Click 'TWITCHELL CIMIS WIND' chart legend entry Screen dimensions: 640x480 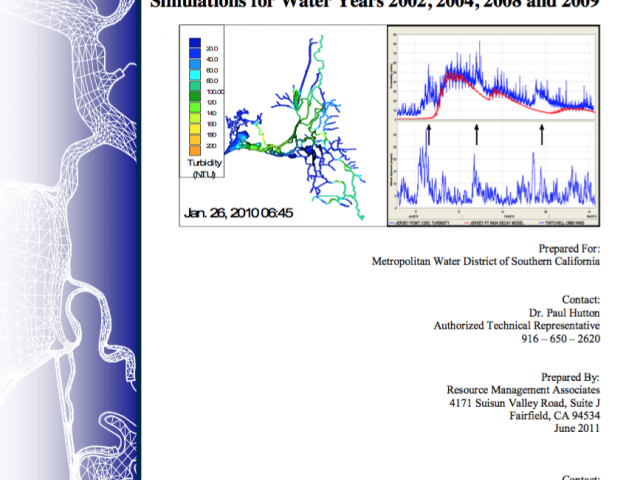click(562, 223)
